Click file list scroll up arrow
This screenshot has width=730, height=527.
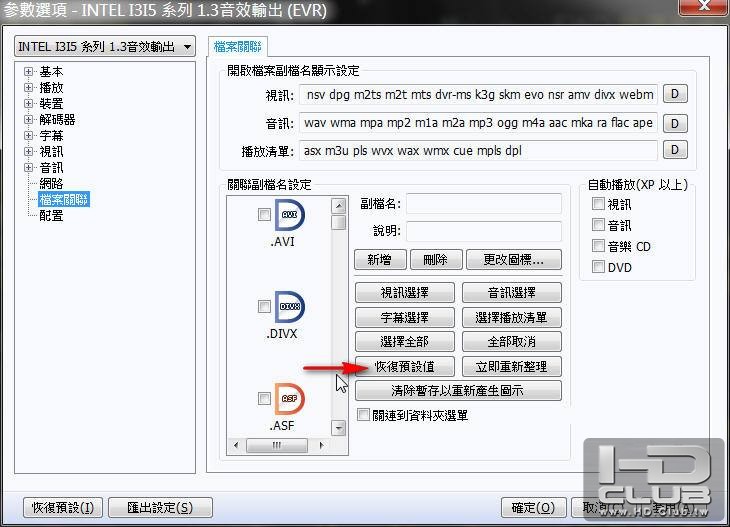[338, 205]
